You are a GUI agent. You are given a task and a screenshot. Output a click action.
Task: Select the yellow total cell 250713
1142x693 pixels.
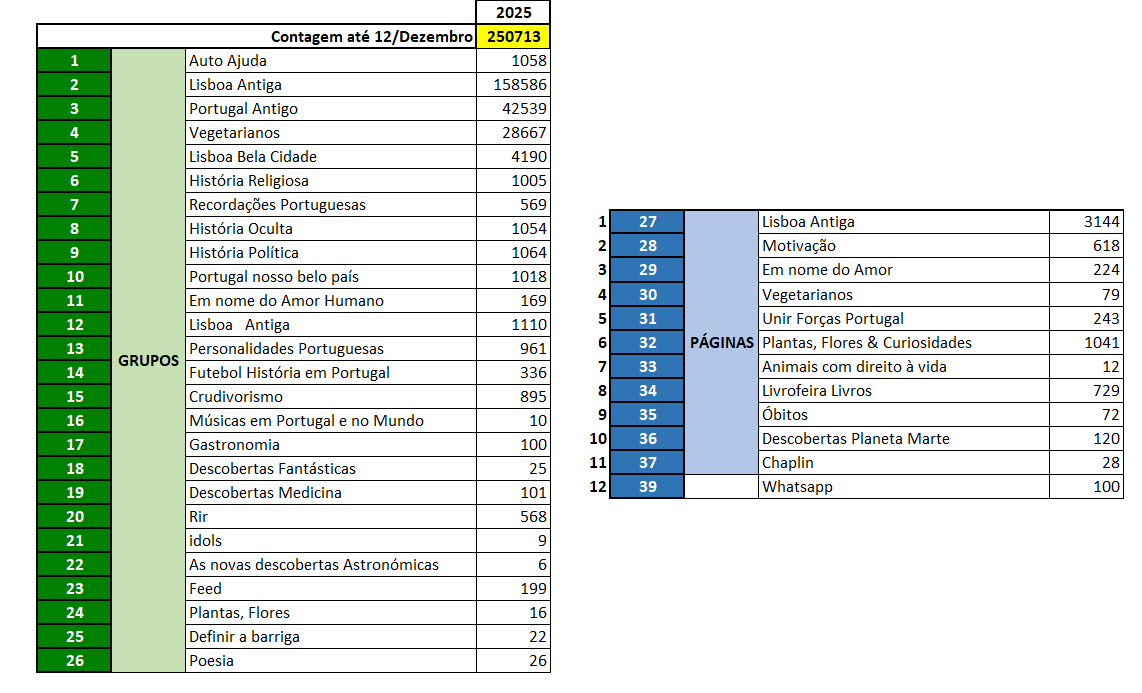pos(513,37)
